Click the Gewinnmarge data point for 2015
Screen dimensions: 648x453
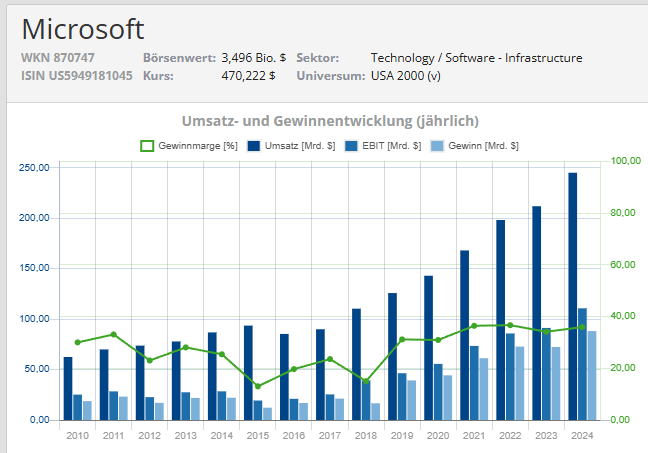pos(258,386)
